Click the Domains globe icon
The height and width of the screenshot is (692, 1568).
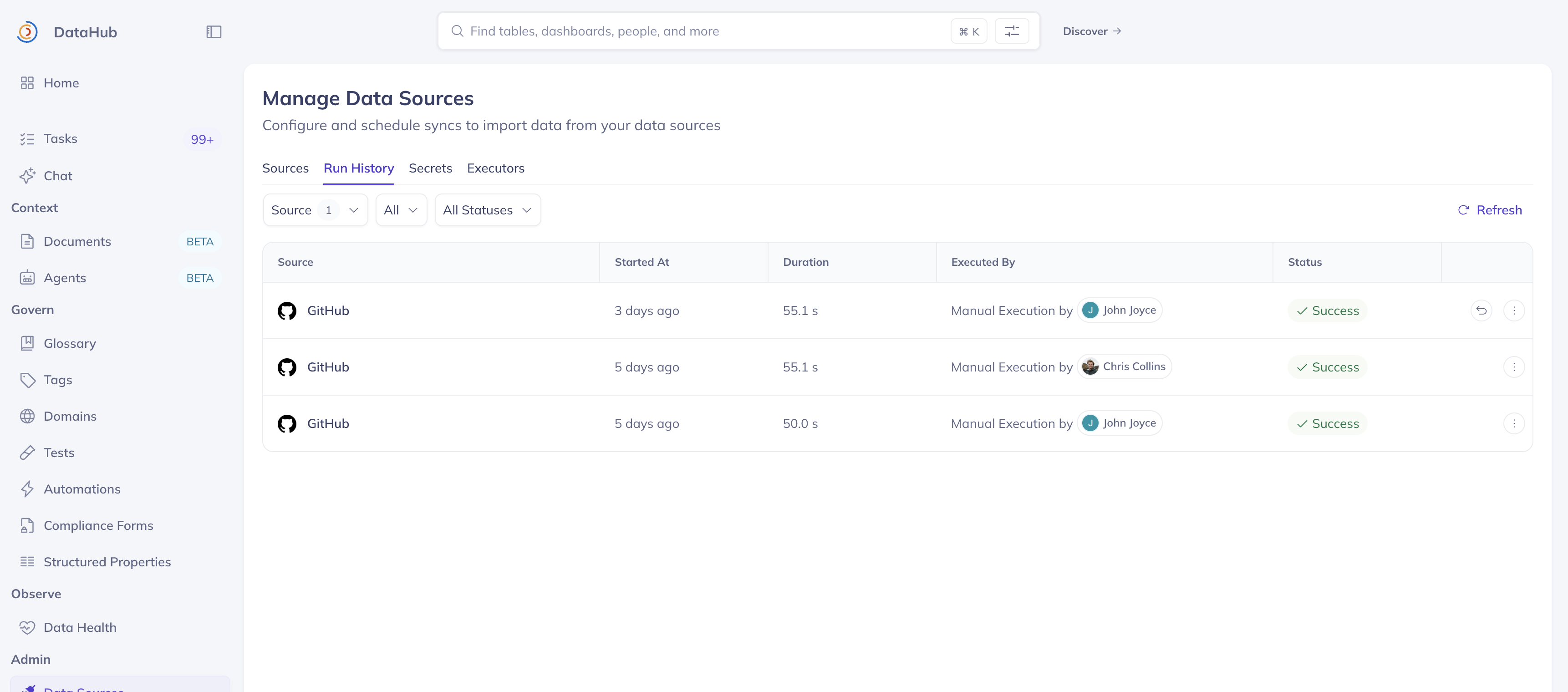(x=27, y=416)
